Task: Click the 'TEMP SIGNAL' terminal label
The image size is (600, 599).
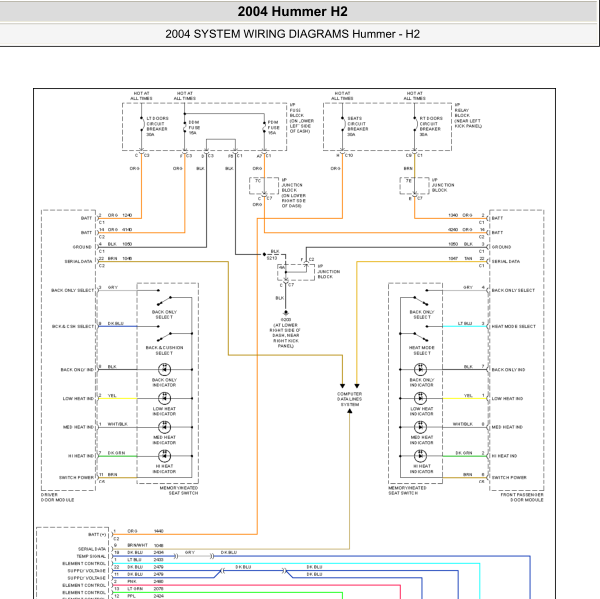Action: point(91,556)
